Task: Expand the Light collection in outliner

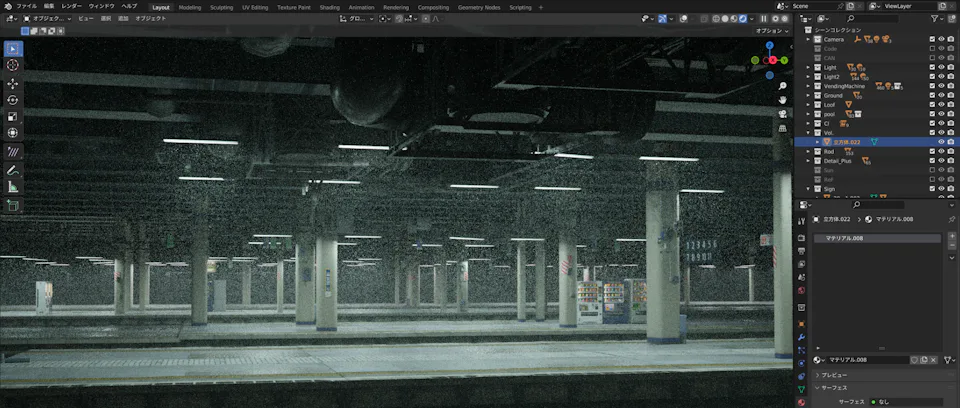Action: pyautogui.click(x=808, y=67)
